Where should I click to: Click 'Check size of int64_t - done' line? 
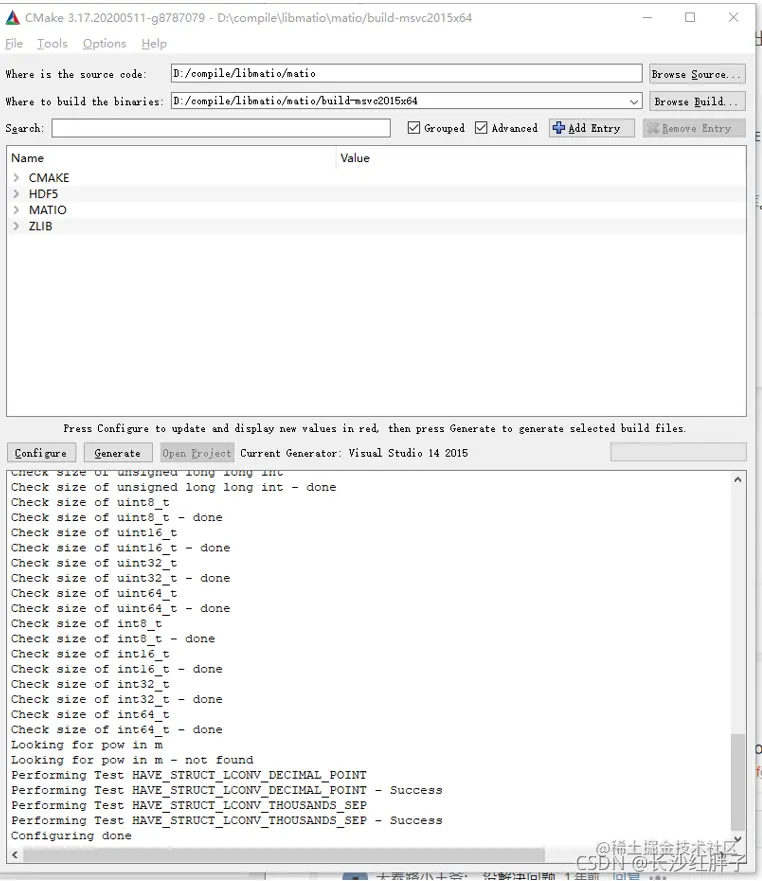(117, 729)
